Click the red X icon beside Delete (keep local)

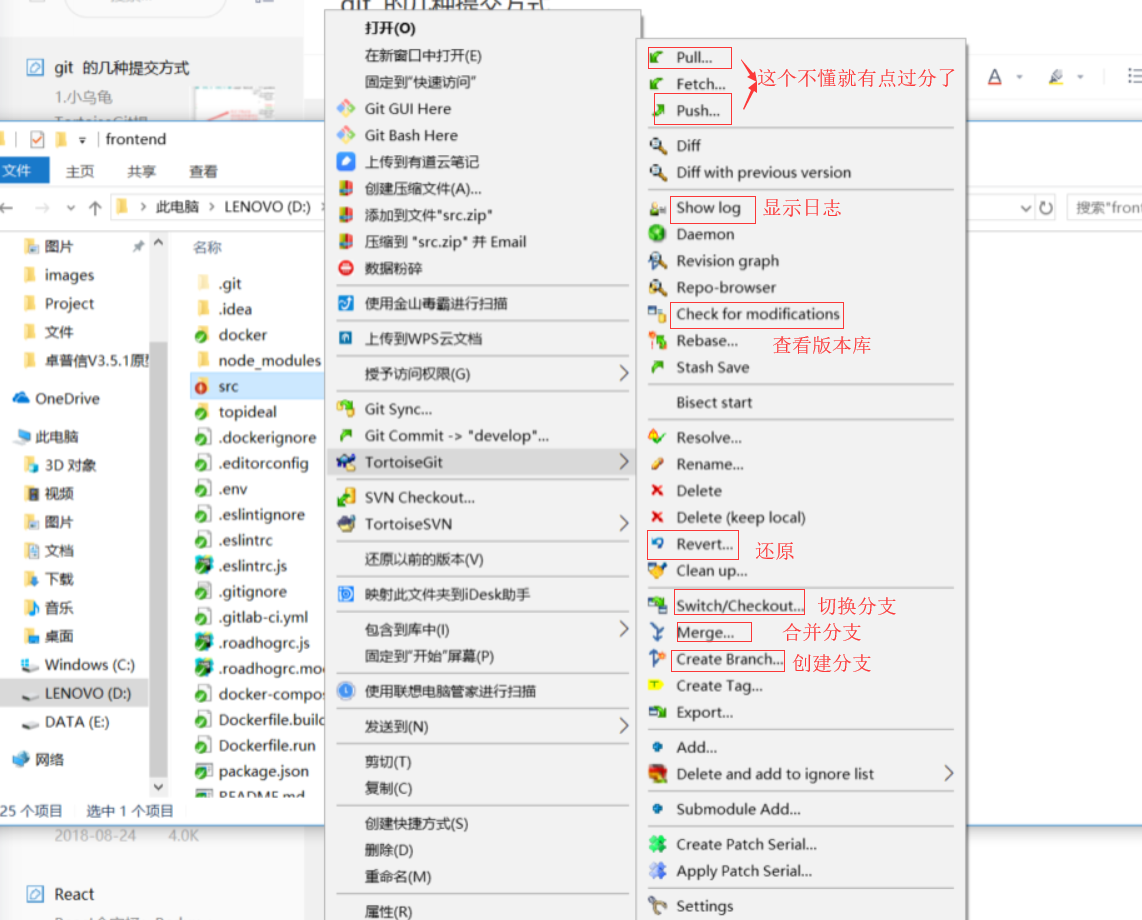[x=657, y=517]
